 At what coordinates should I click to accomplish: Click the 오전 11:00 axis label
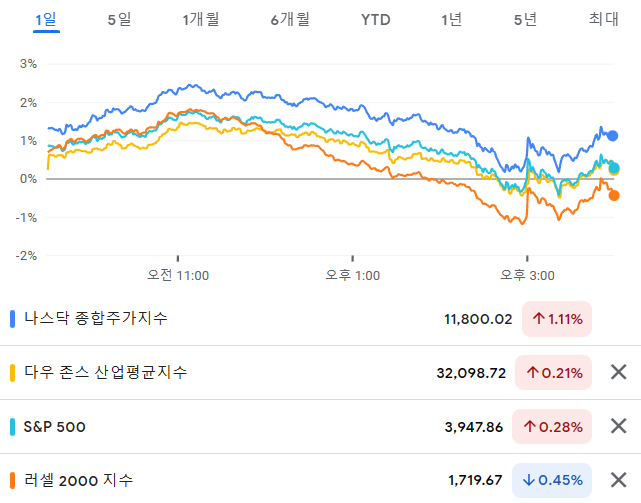click(178, 275)
